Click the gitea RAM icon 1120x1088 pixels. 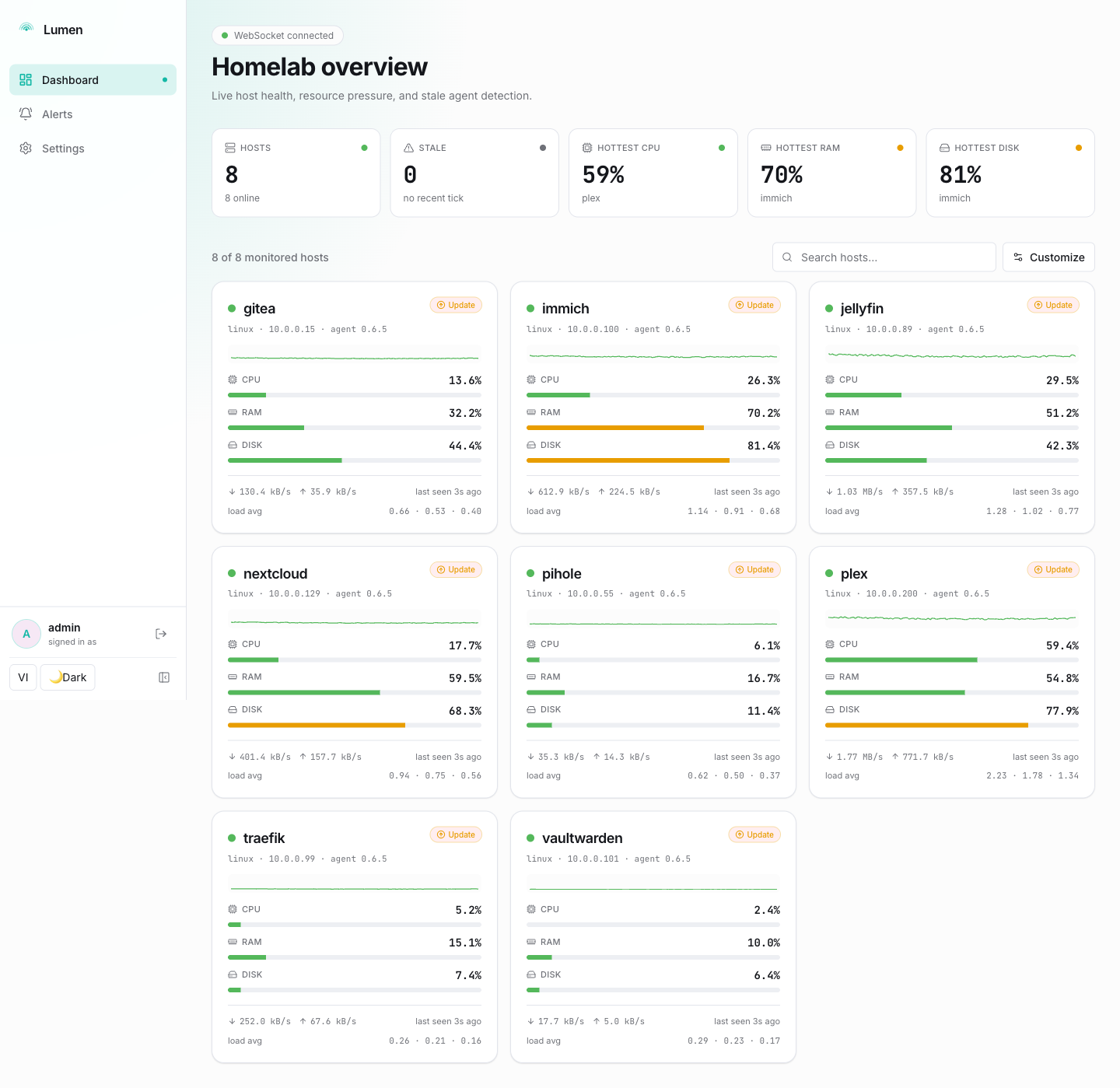point(233,412)
